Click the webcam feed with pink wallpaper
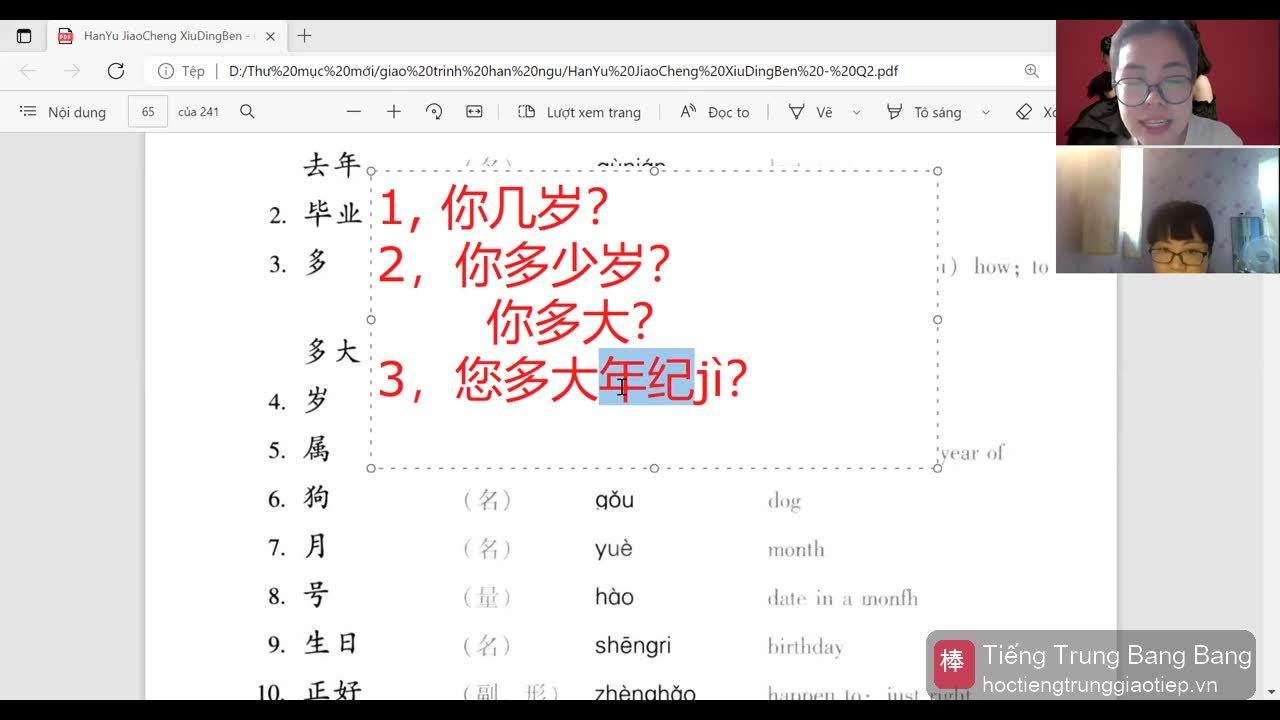The height and width of the screenshot is (720, 1280). 1167,210
